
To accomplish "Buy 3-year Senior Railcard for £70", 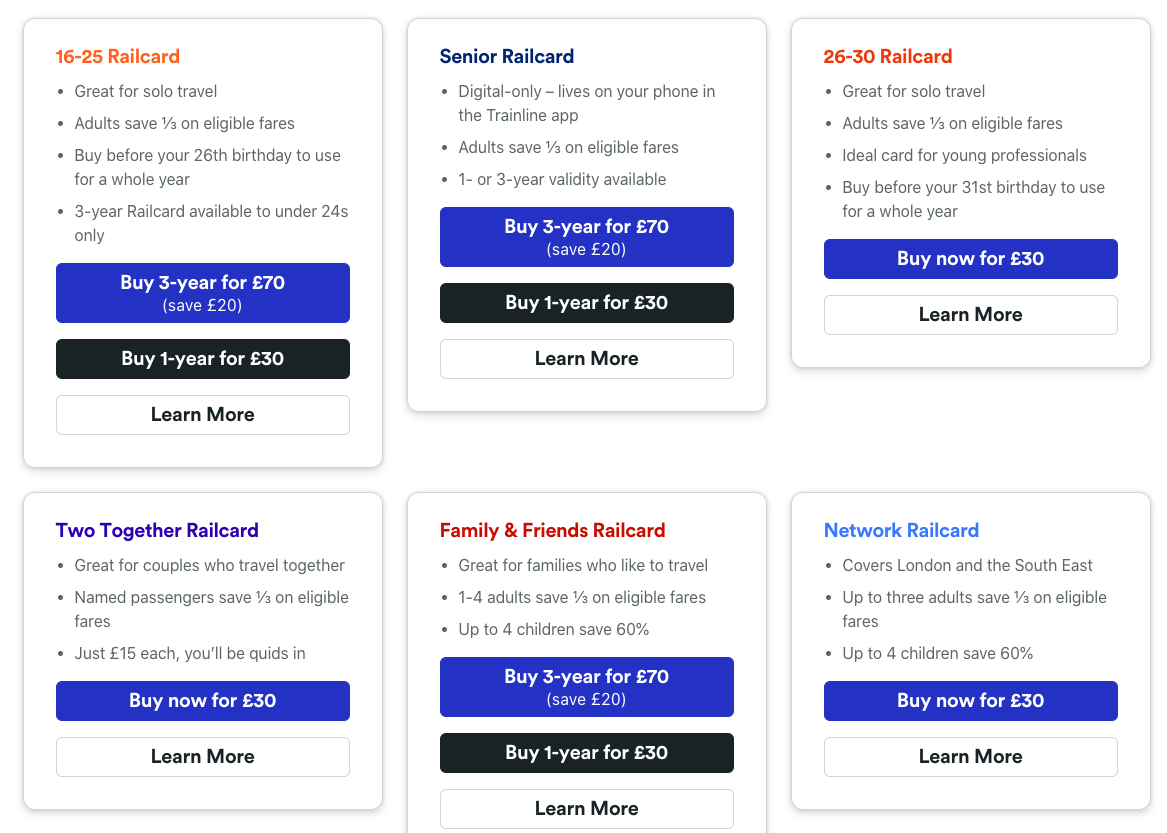I will [586, 237].
